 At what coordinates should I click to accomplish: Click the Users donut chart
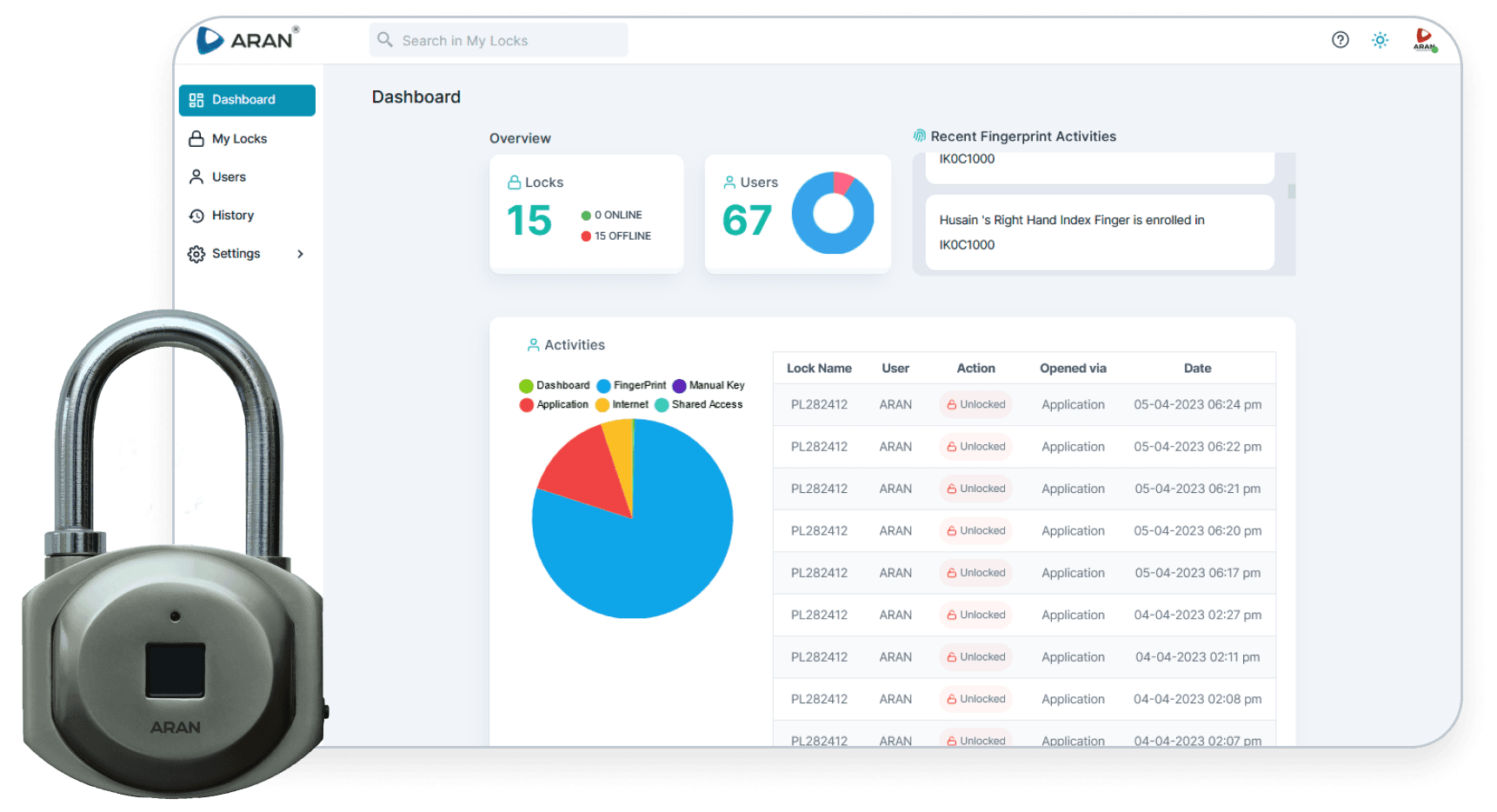[833, 213]
